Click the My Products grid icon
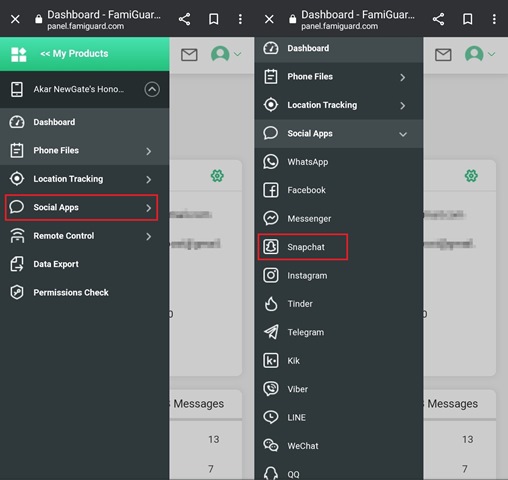 point(19,54)
